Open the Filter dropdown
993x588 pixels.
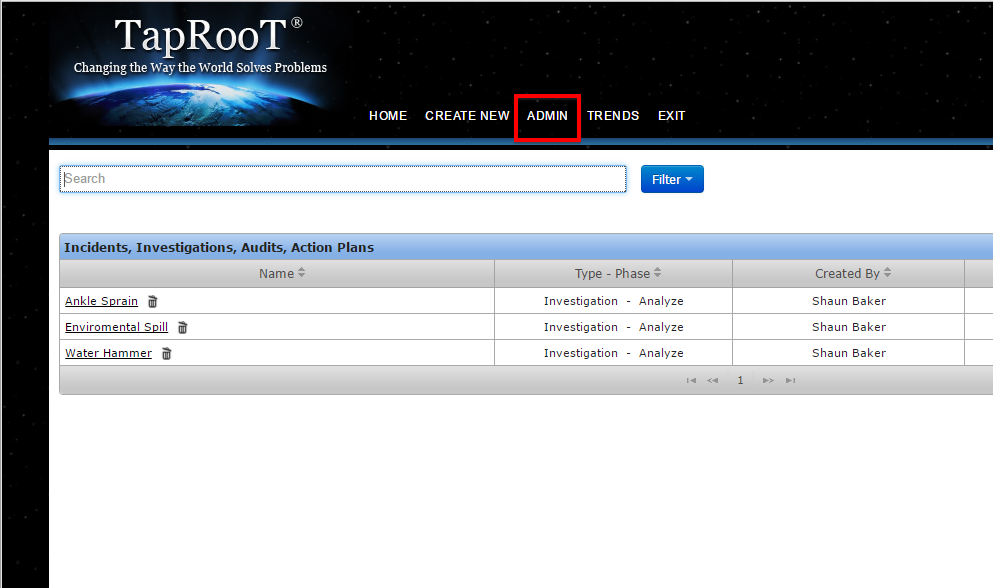pos(672,179)
